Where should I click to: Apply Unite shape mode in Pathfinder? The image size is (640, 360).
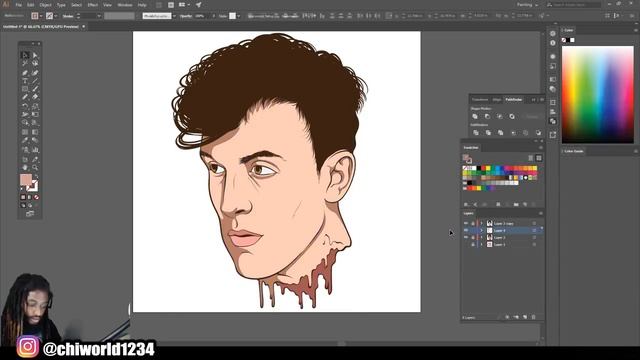(475, 116)
